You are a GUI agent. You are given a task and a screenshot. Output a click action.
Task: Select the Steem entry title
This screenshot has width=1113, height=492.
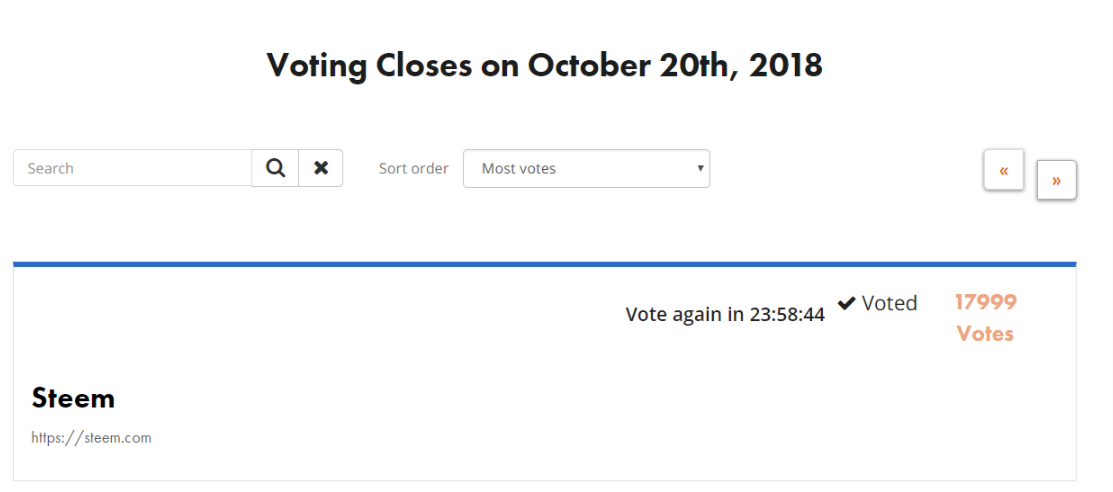coord(73,398)
